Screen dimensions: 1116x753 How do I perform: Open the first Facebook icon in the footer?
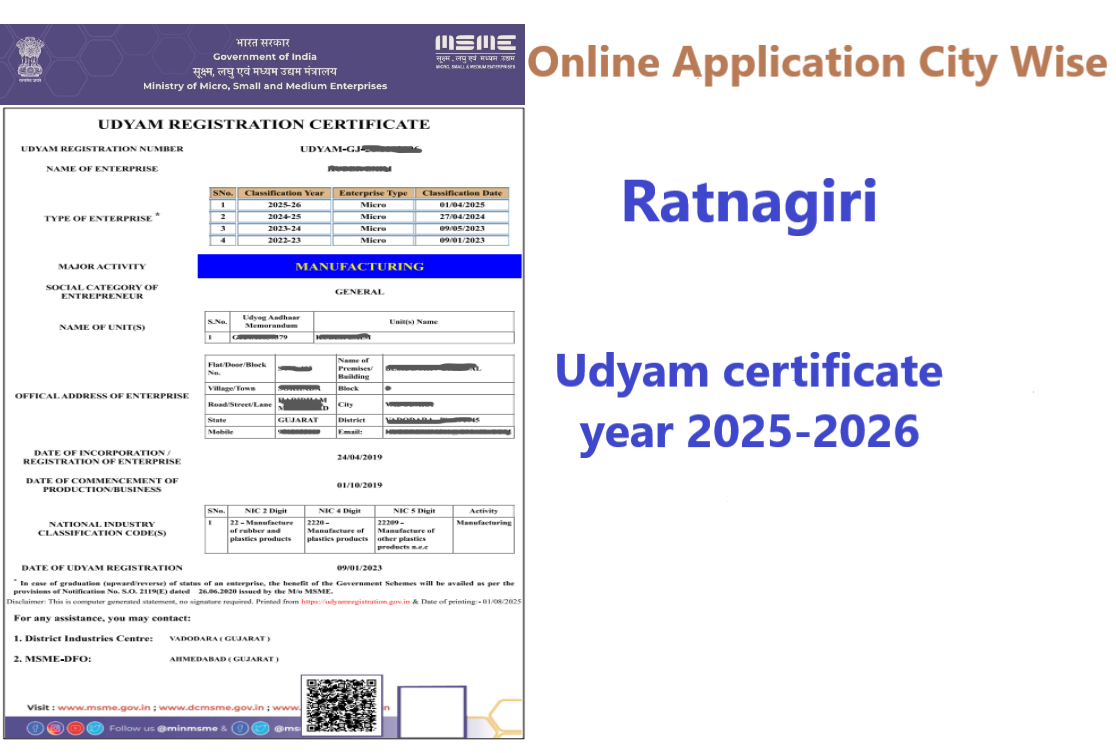click(x=35, y=728)
